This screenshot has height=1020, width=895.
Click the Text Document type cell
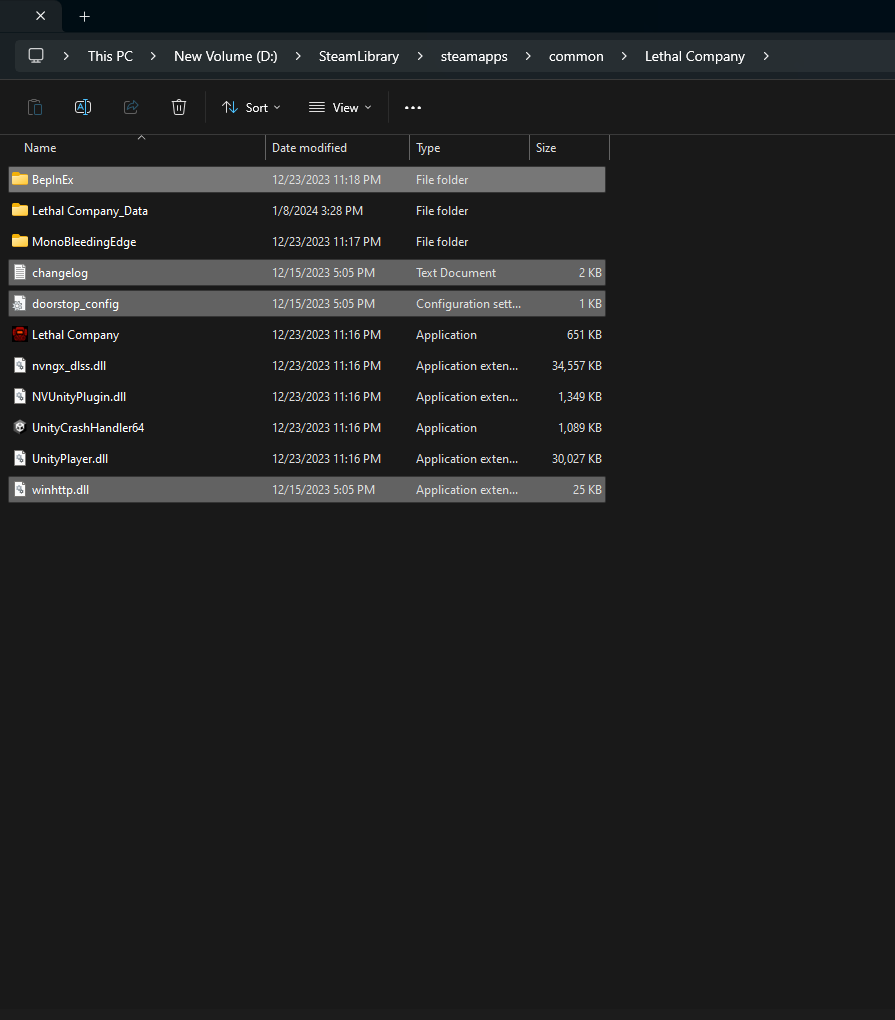(456, 273)
